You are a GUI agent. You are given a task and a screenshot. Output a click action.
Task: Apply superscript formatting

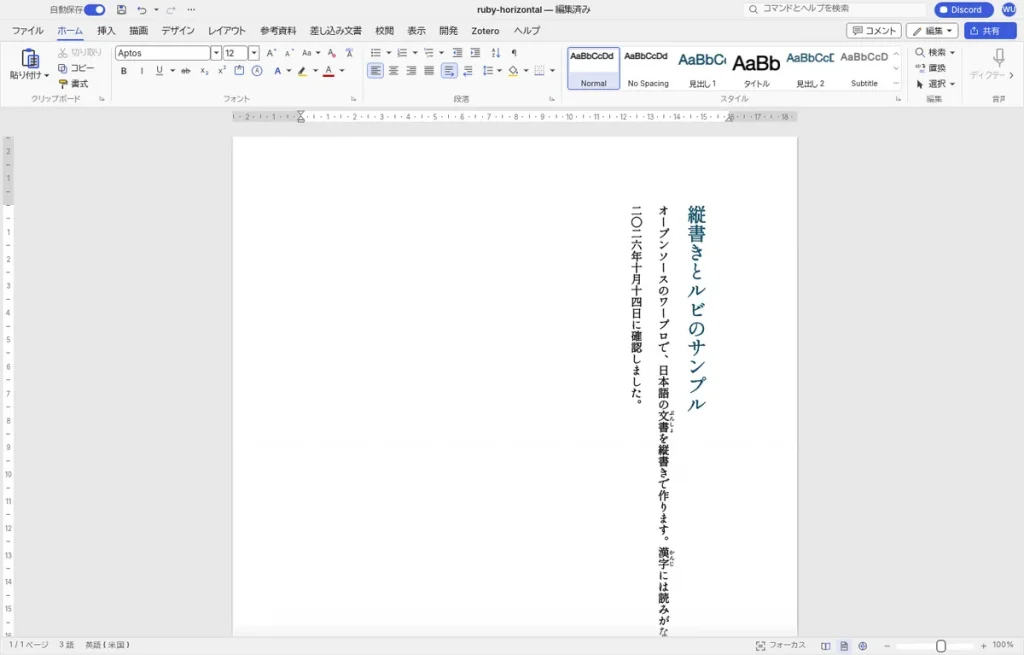pyautogui.click(x=221, y=71)
